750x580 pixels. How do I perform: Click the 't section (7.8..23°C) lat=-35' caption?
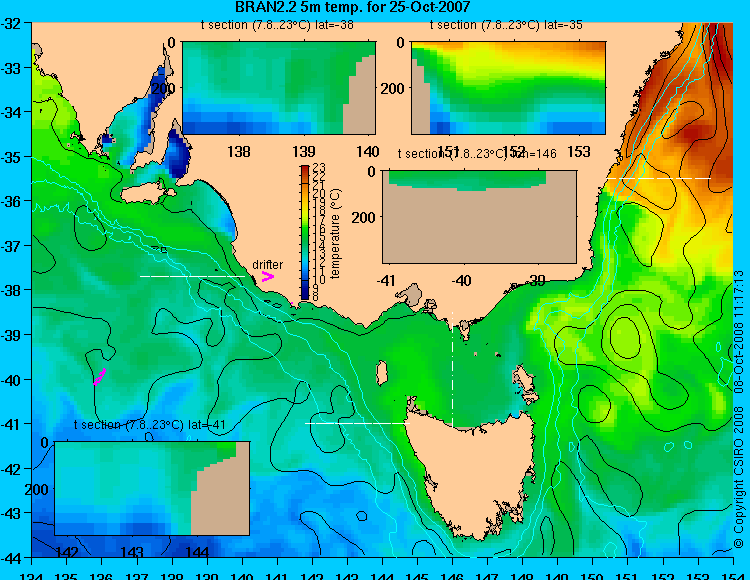(506, 25)
